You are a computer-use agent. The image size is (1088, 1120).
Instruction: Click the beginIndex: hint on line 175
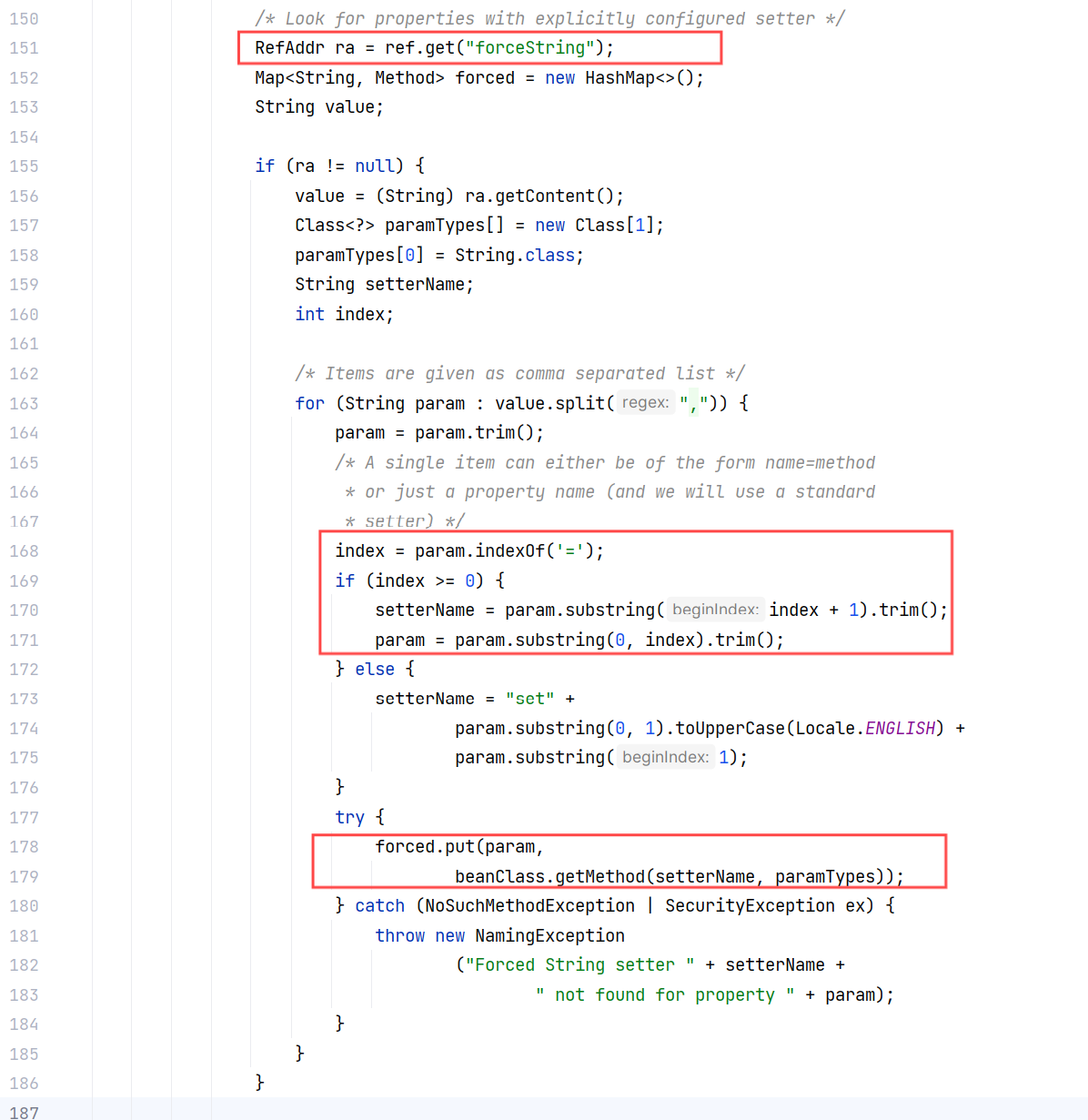665,758
